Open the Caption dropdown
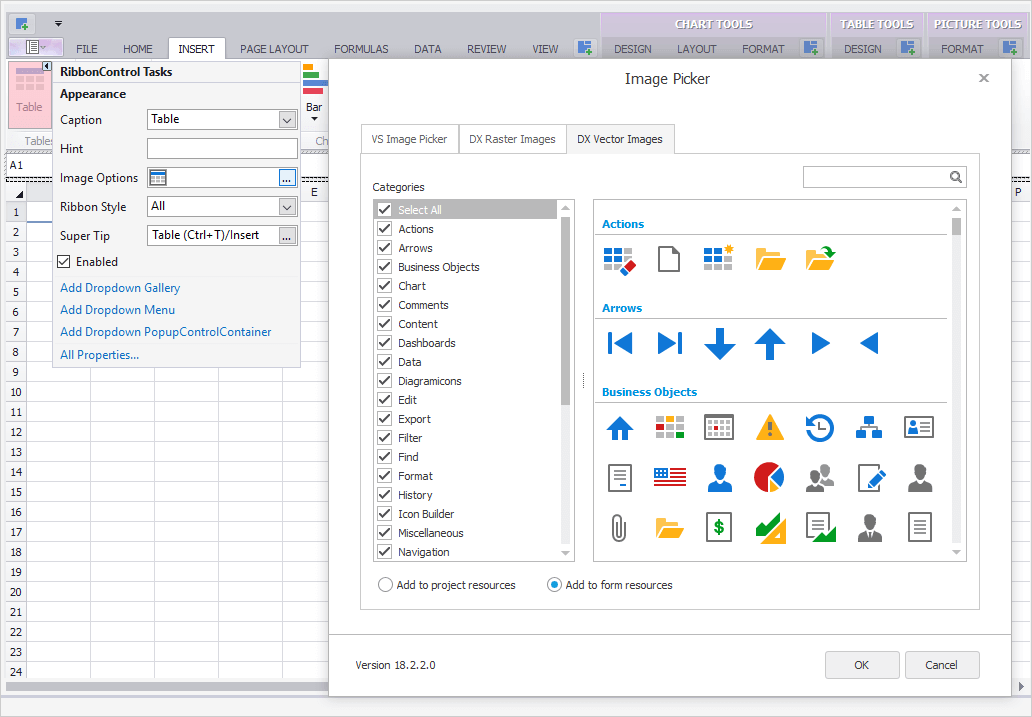The width and height of the screenshot is (1032, 717). pyautogui.click(x=287, y=120)
